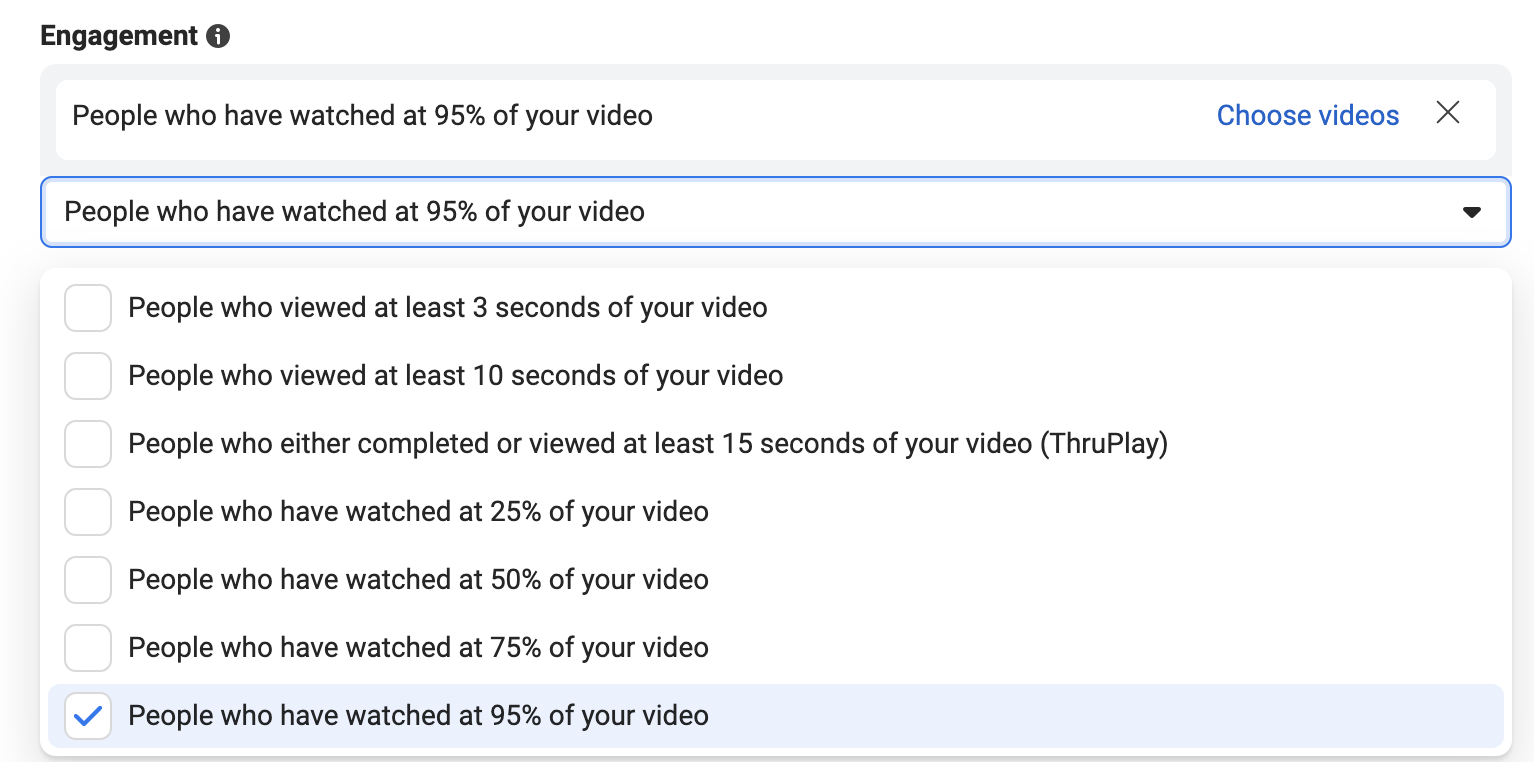Select 'viewed at least 10 seconds' option text
The image size is (1534, 762).
[x=455, y=376]
